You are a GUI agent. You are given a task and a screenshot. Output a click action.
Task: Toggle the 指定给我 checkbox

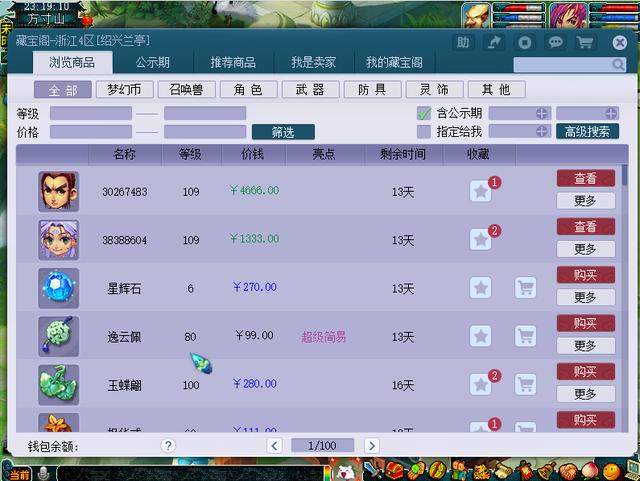[x=424, y=131]
